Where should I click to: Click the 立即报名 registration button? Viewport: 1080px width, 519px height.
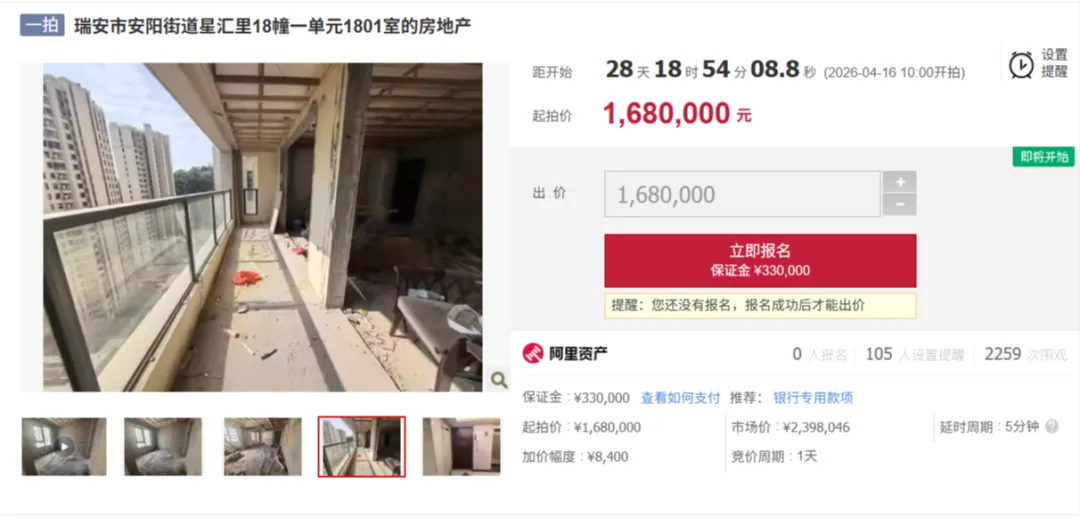(760, 260)
